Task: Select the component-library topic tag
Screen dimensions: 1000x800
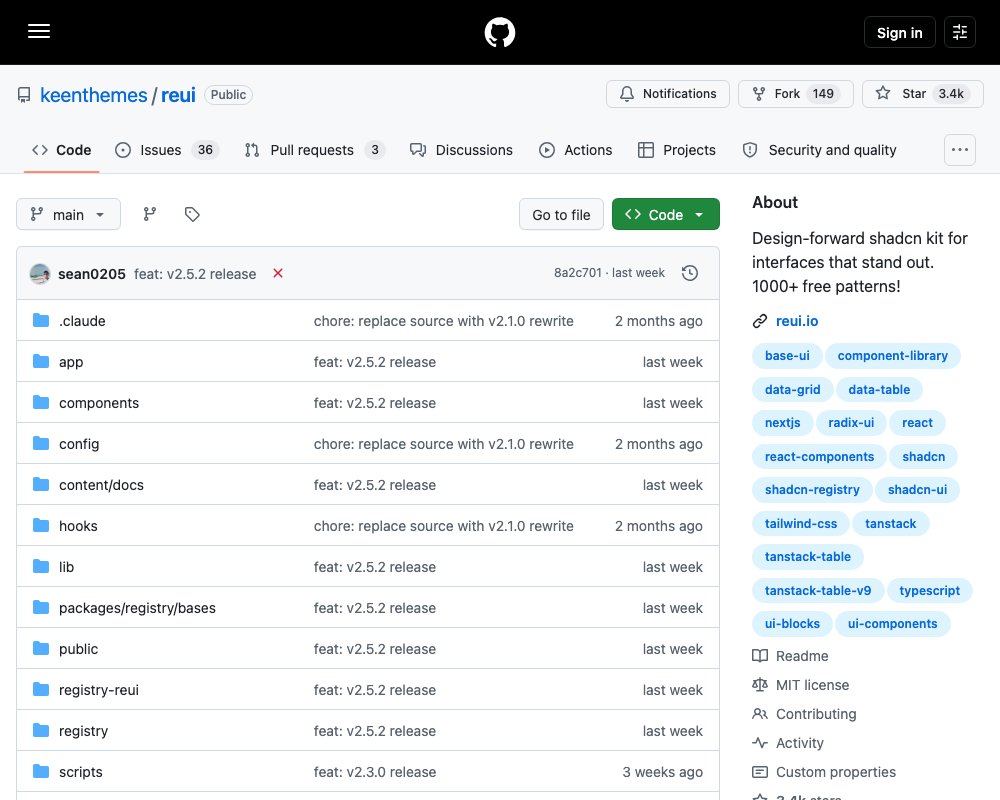Action: tap(892, 355)
